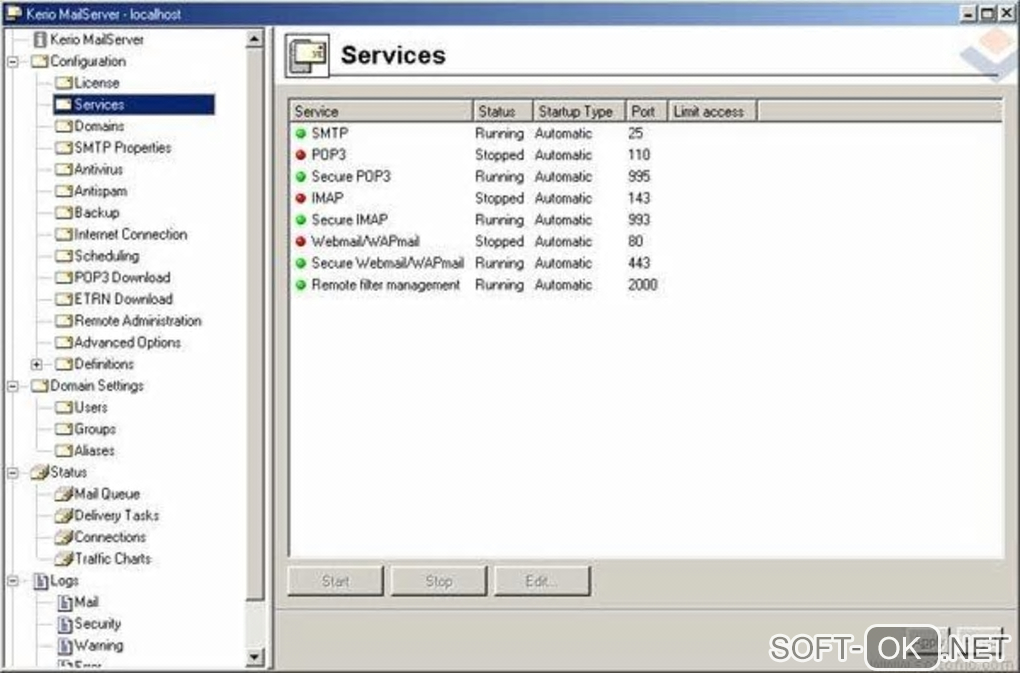Click the Internet Connection folder icon
Viewport: 1020px width, 673px height.
tap(64, 234)
